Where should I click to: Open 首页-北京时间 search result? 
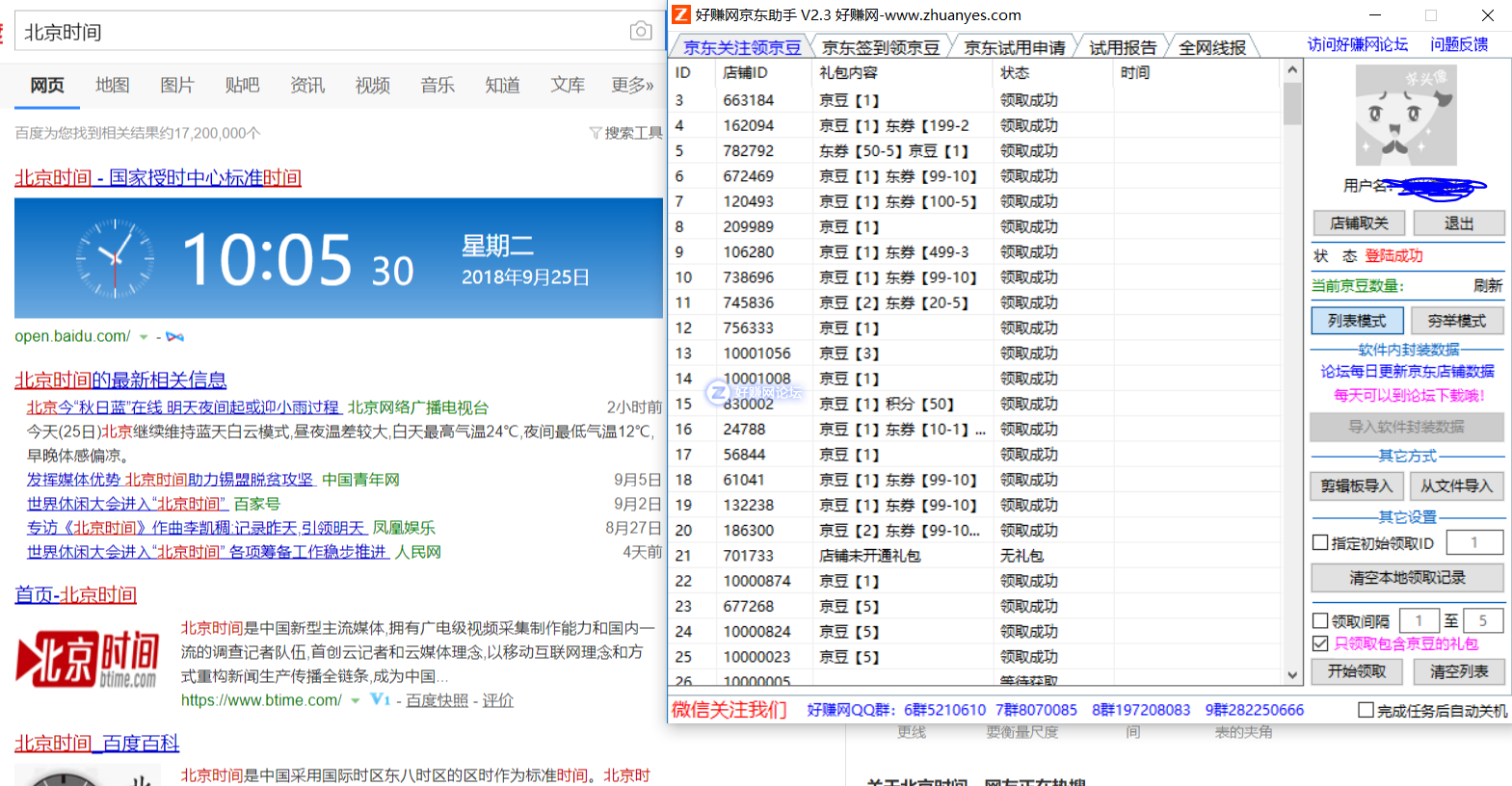click(75, 595)
